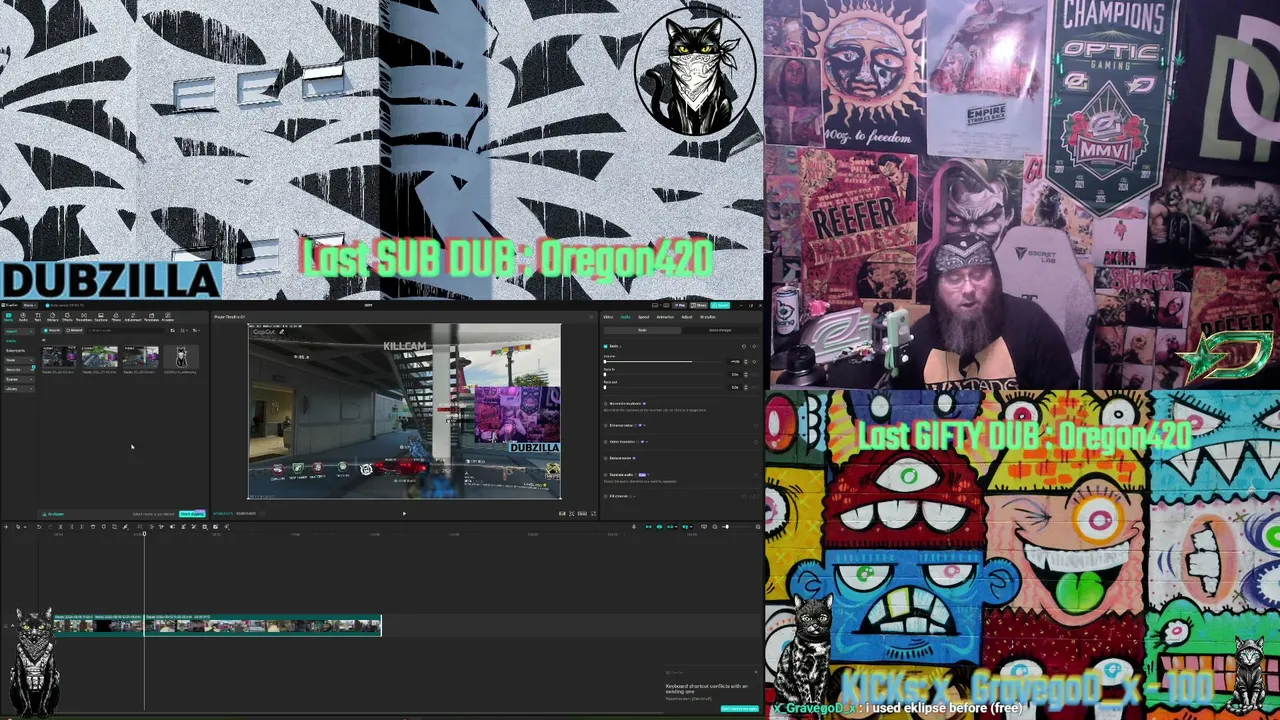Enable Separate audio checkbox
This screenshot has width=1280, height=720.
tap(606, 475)
